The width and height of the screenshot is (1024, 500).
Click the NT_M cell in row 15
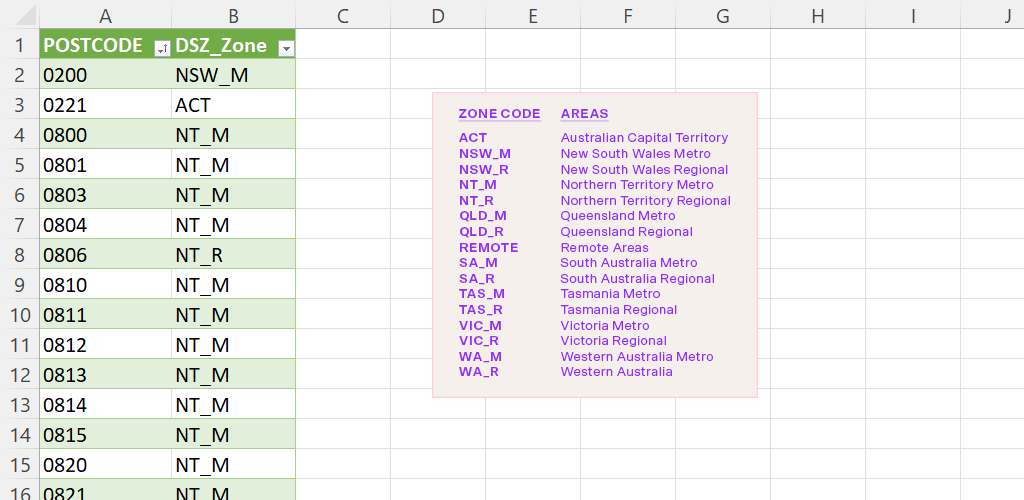[x=233, y=465]
